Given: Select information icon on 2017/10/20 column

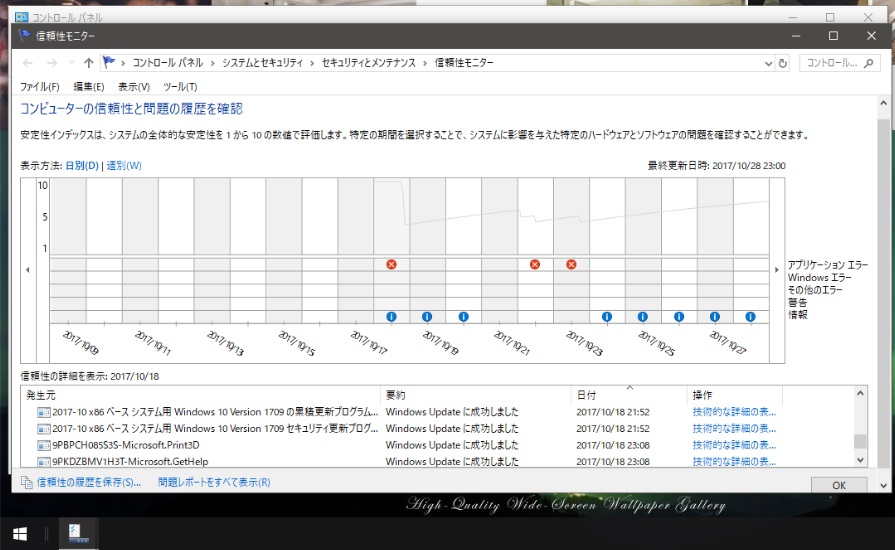Looking at the screenshot, I should tap(463, 317).
